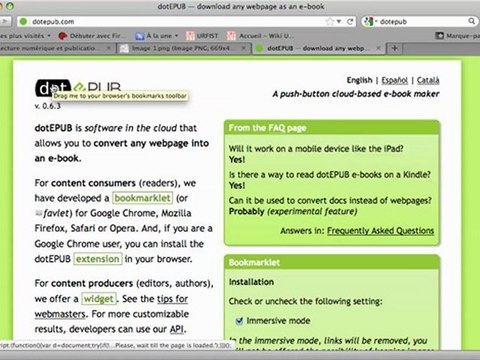Click the Firefox icon beside Débuter avec Firefox
Screen dimensions: 480x360
pyautogui.click(x=62, y=36)
